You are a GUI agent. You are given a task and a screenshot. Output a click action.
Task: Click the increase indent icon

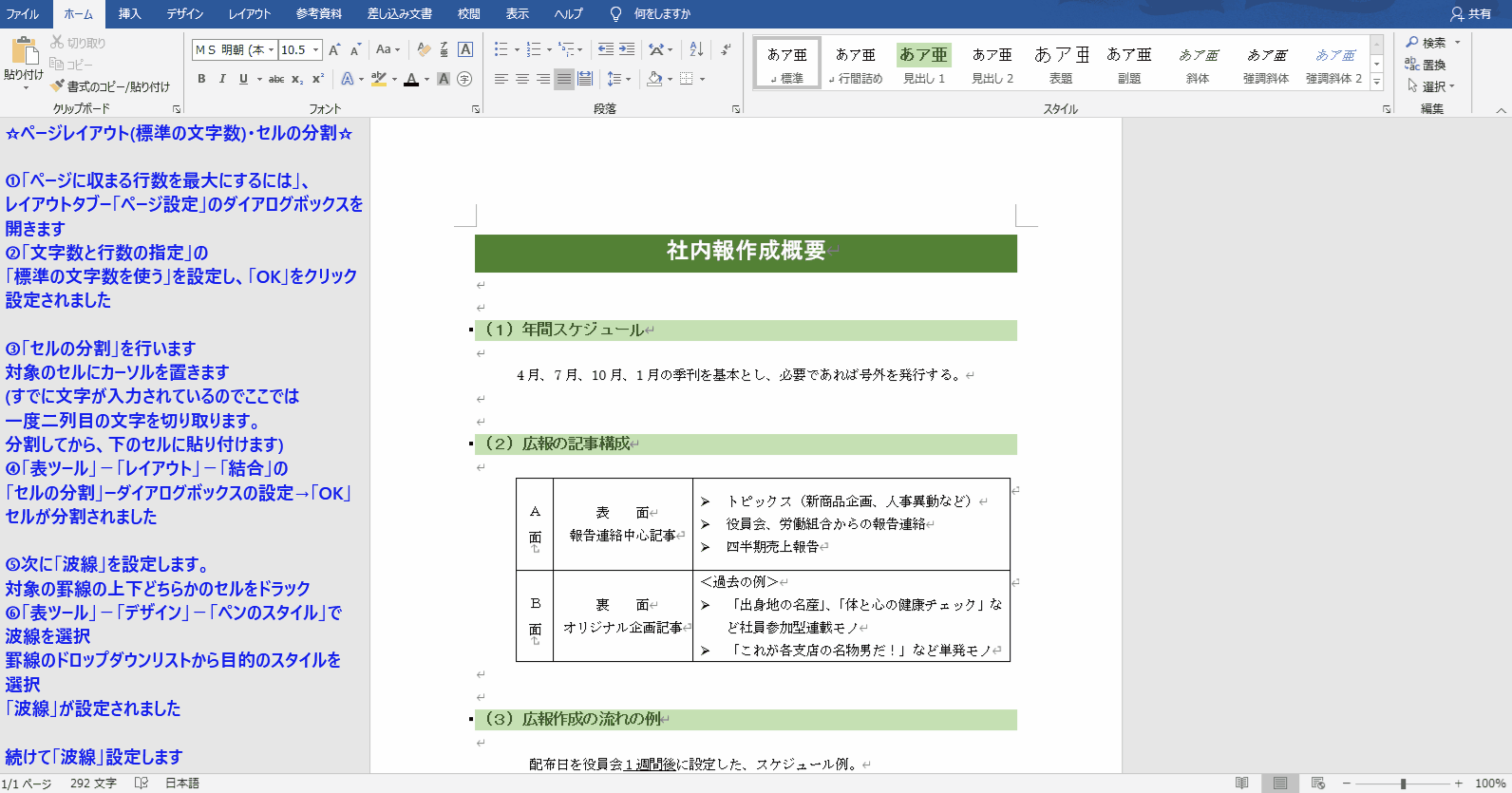pos(627,49)
